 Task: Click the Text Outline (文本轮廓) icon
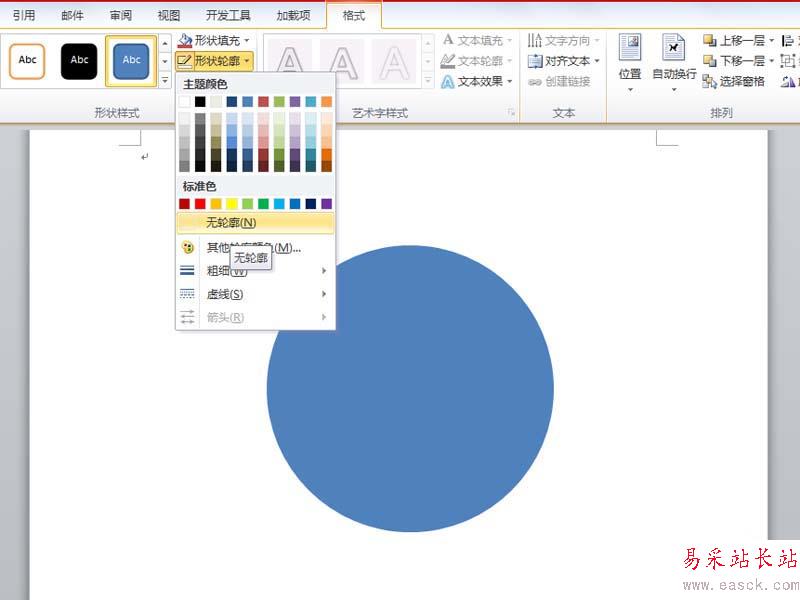447,61
